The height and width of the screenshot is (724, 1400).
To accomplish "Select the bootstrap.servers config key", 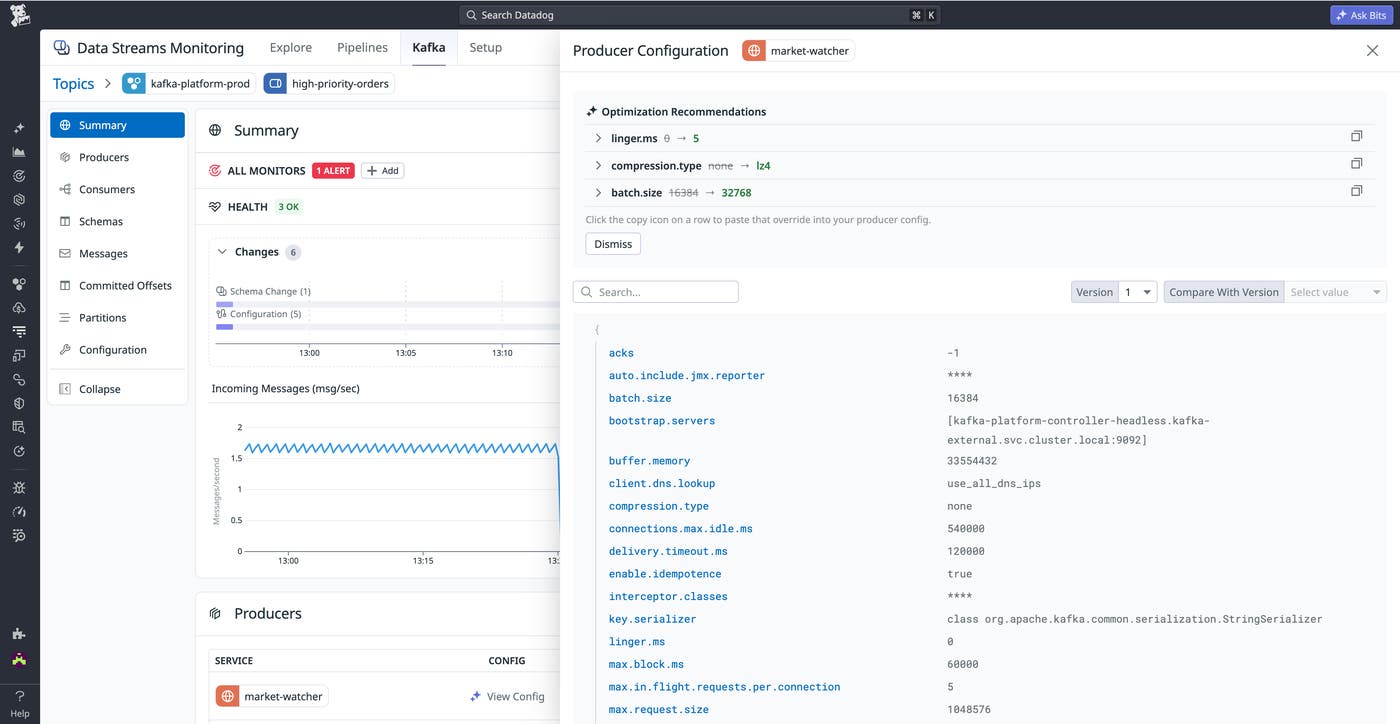I will coord(662,421).
